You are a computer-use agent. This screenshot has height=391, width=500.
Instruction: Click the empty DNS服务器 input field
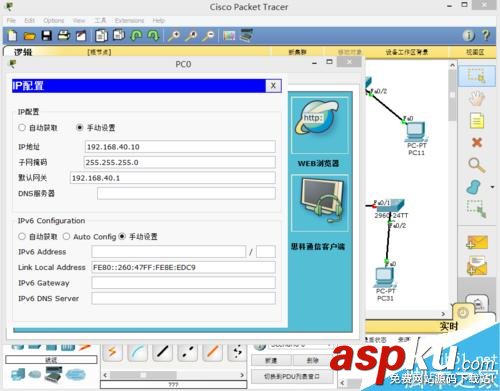[186, 194]
